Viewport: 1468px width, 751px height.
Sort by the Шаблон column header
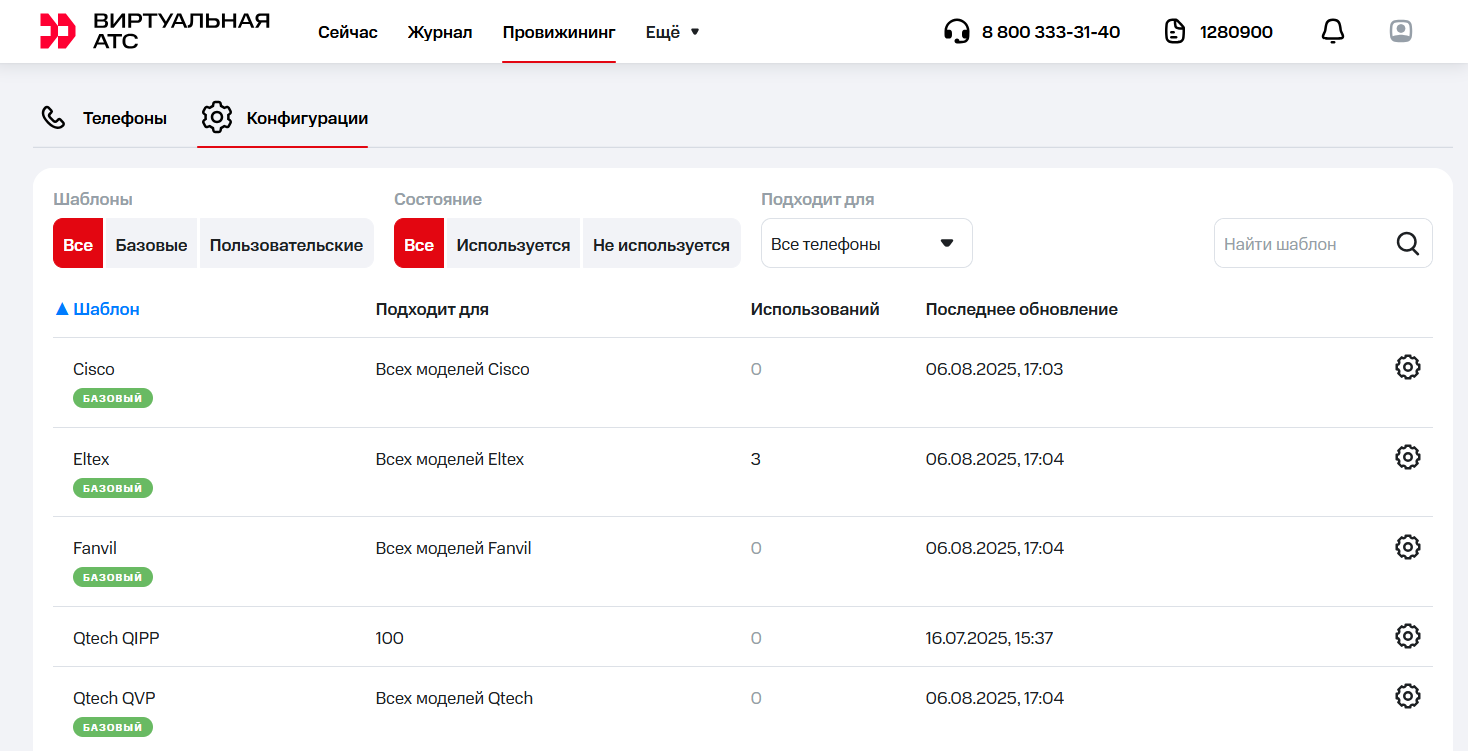pos(106,309)
